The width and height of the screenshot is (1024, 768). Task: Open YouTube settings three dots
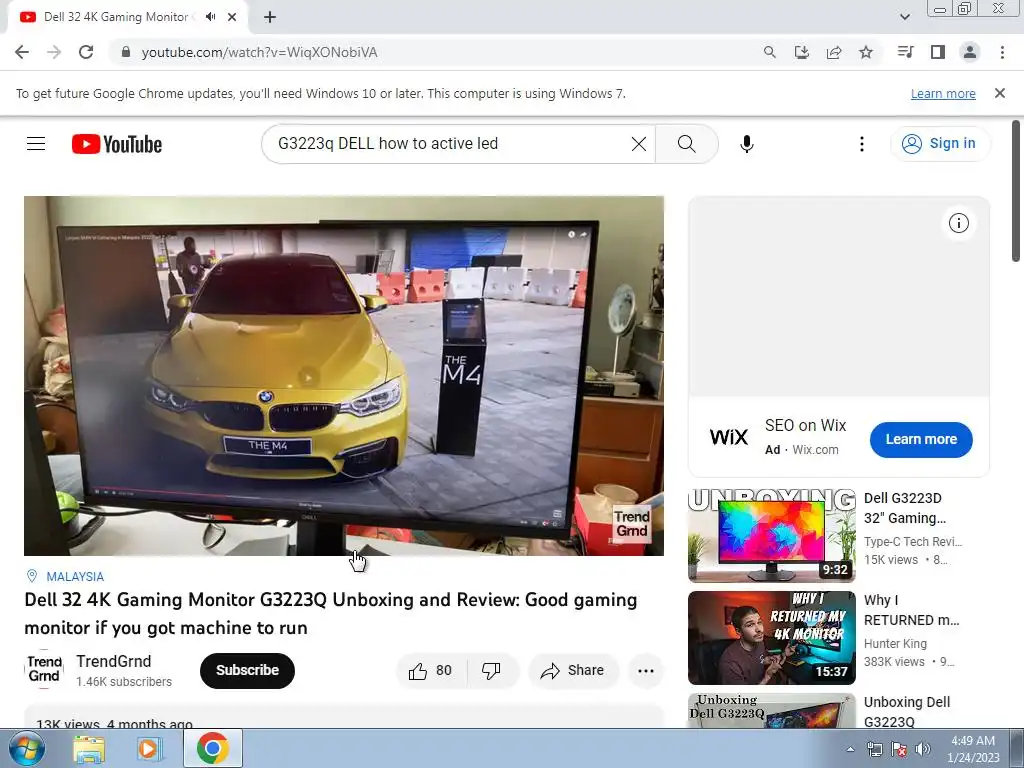[862, 144]
